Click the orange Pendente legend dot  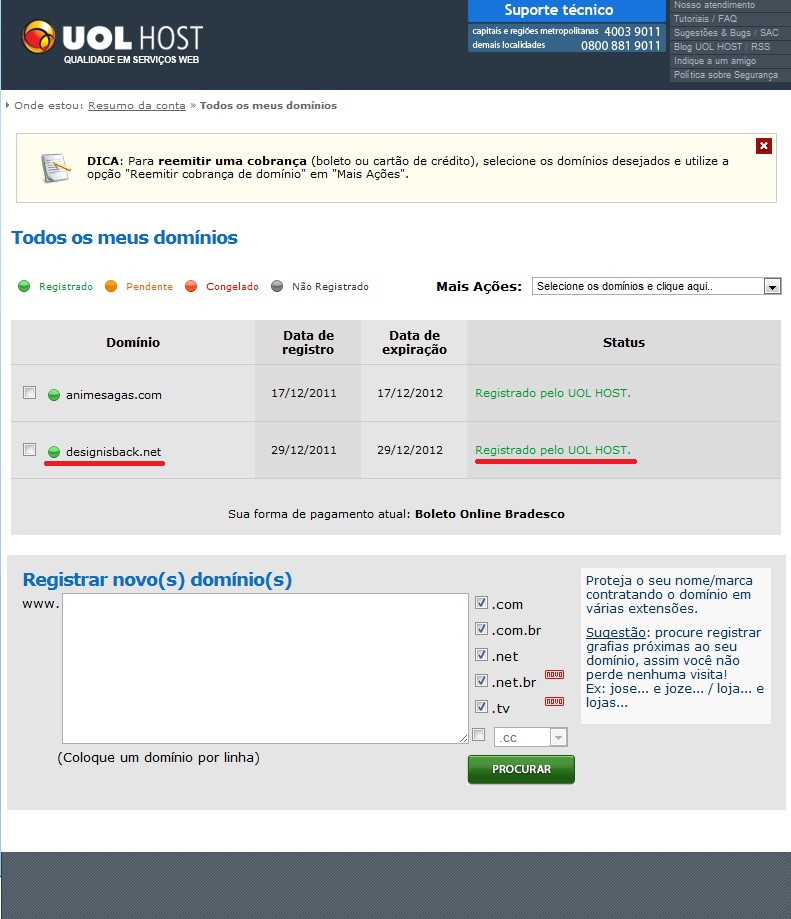pyautogui.click(x=111, y=286)
